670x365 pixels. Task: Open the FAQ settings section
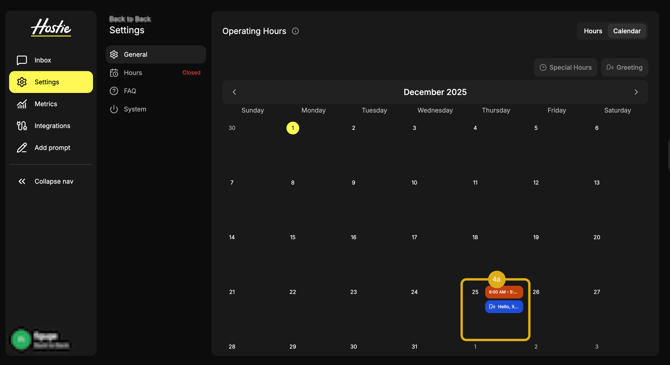point(156,91)
